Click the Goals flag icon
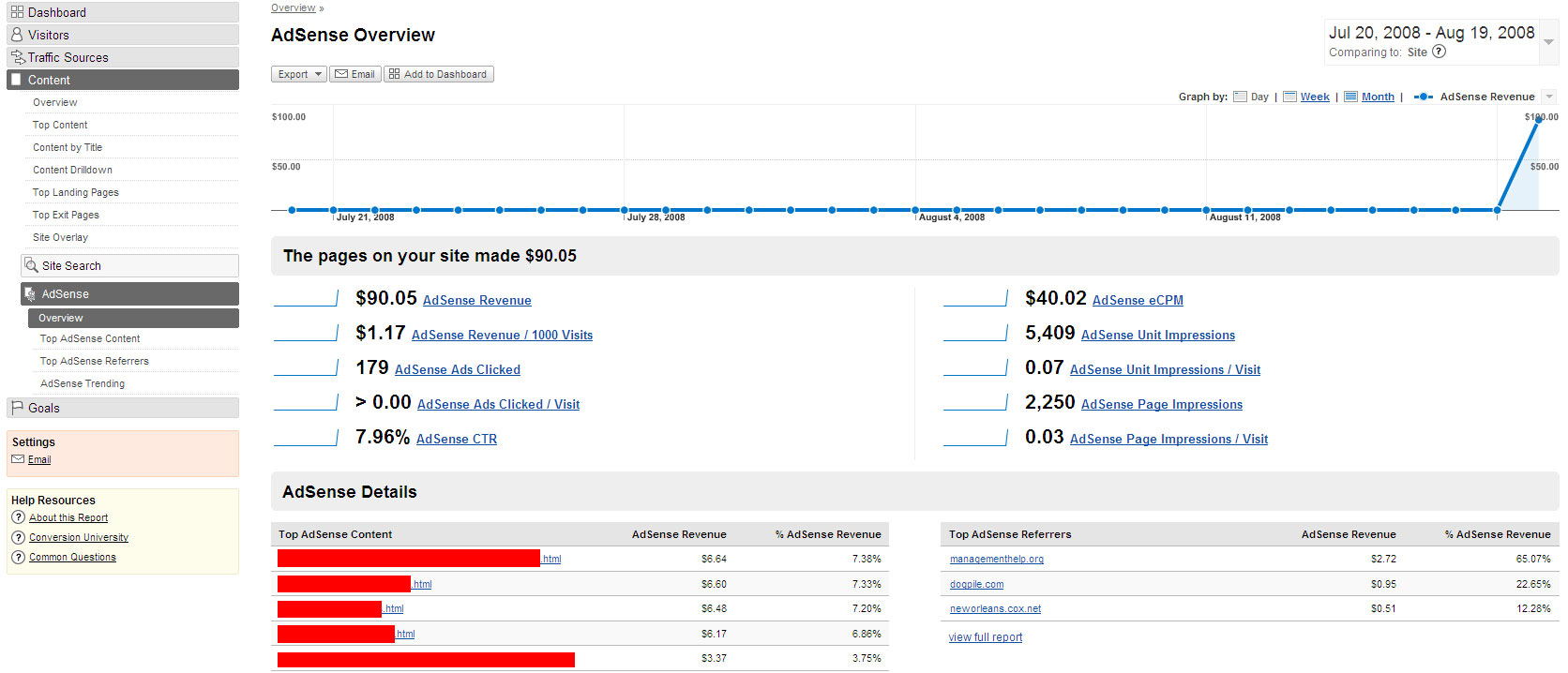1568x673 pixels. 17,408
